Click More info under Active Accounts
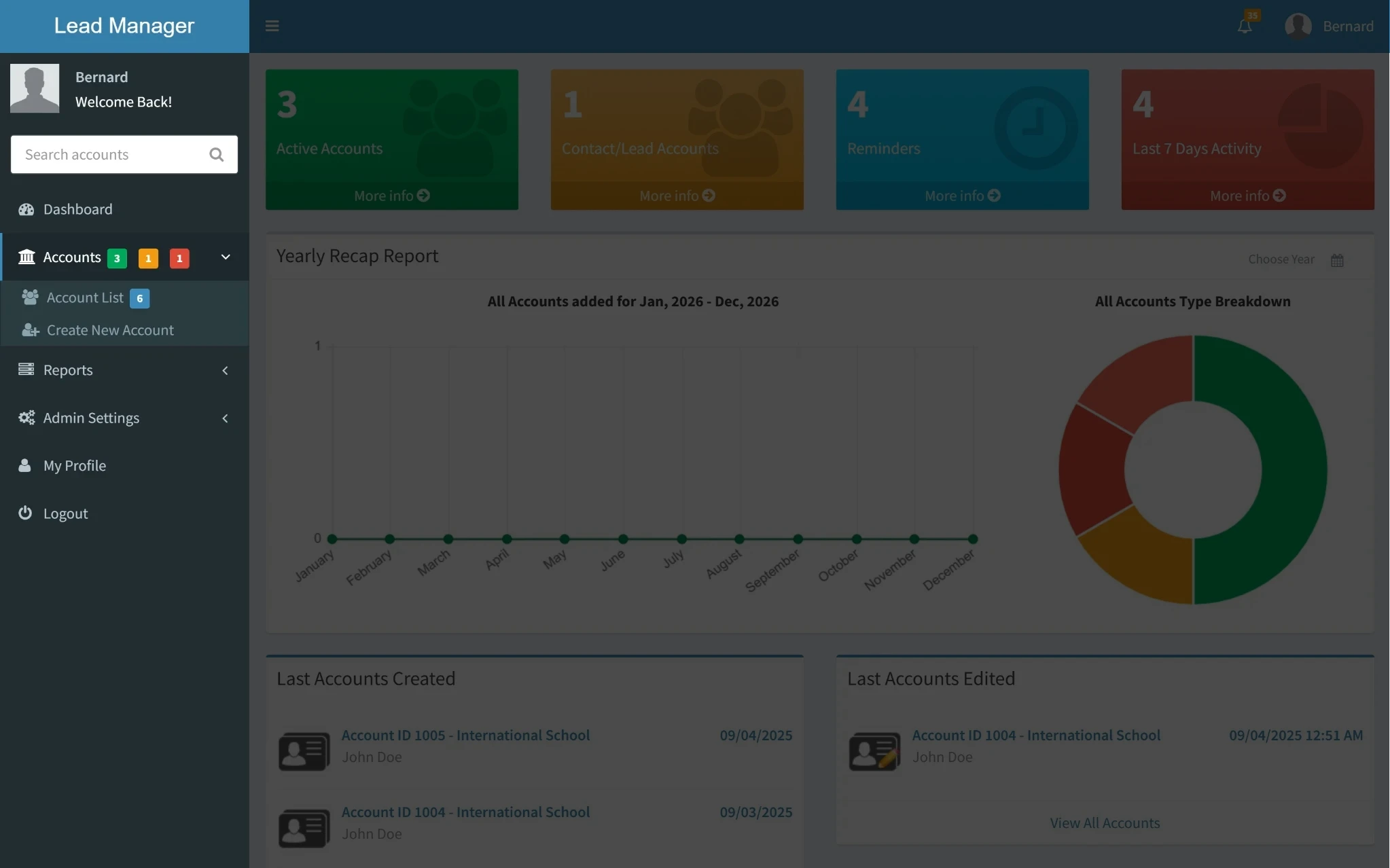Screen dimensions: 1390x868 point(391,196)
